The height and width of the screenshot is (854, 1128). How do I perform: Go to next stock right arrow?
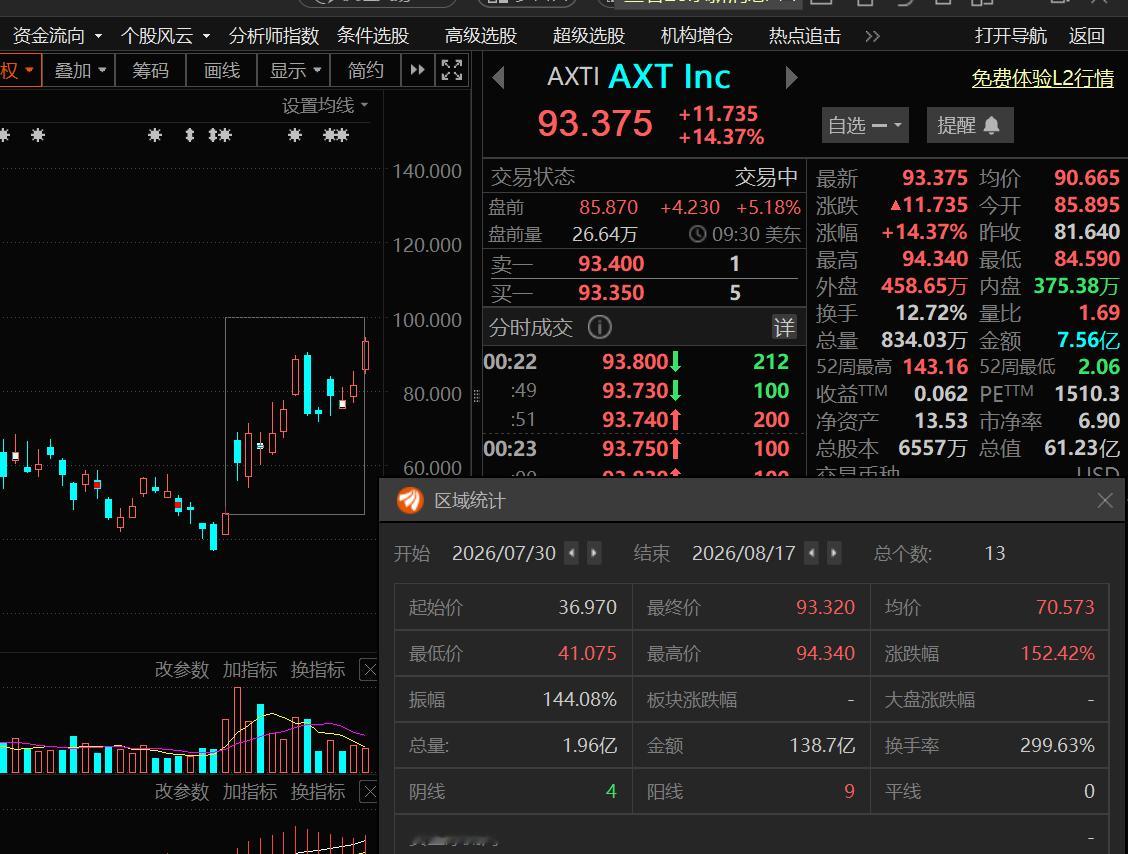point(791,77)
